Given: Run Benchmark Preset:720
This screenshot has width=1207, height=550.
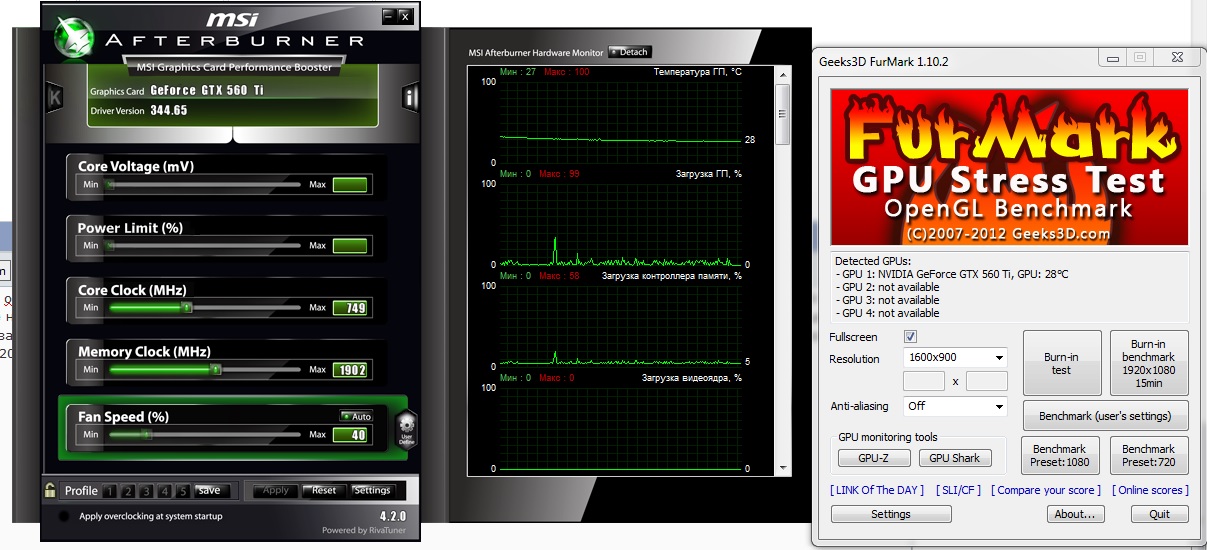Looking at the screenshot, I should [1148, 455].
